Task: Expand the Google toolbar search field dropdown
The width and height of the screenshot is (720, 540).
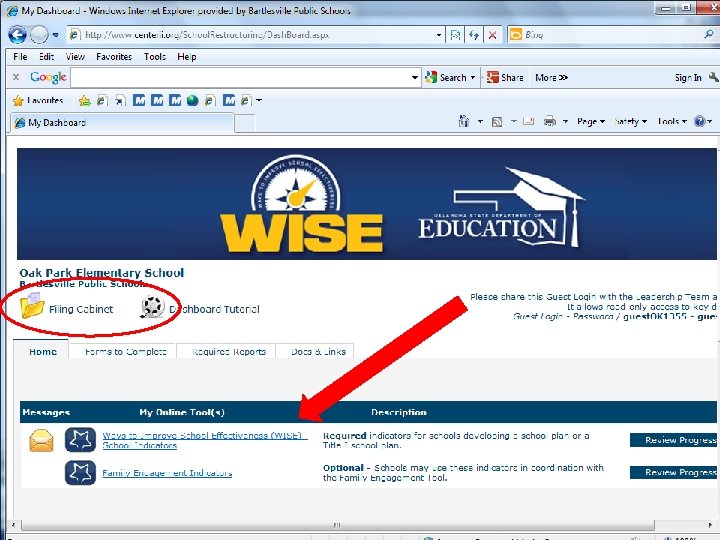Action: coord(415,78)
